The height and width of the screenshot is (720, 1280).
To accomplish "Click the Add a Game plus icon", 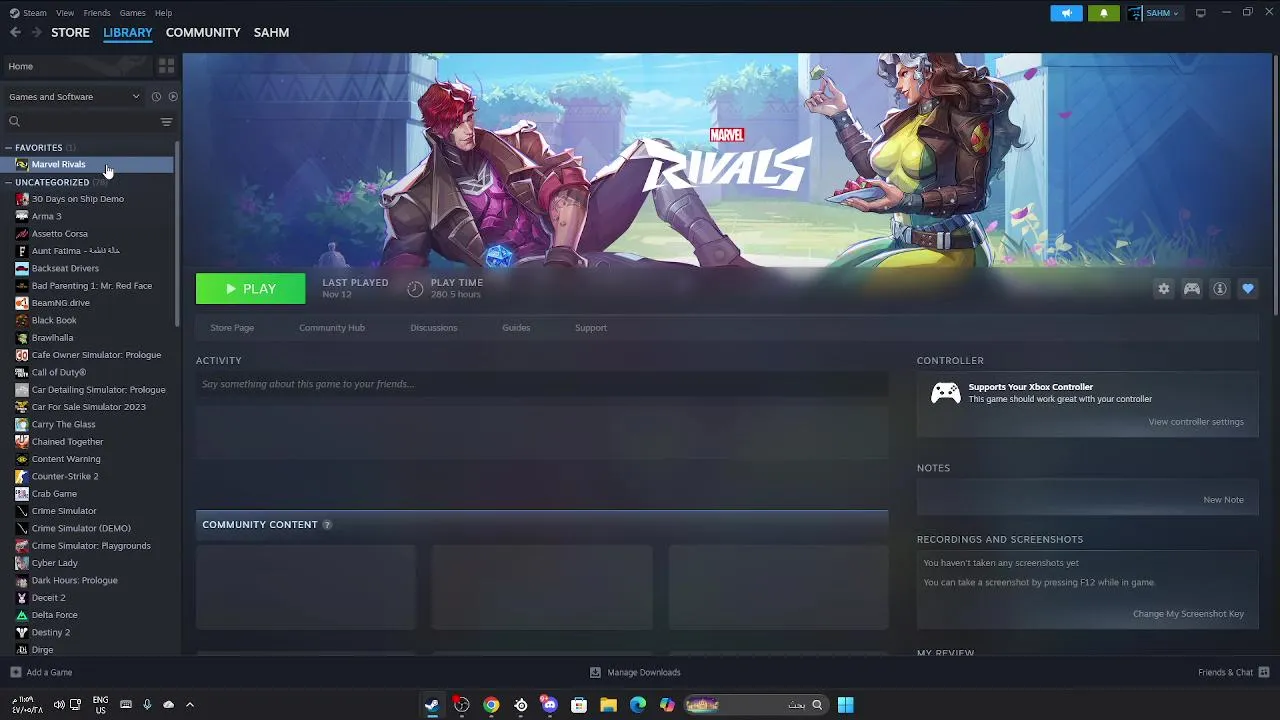I will point(15,672).
